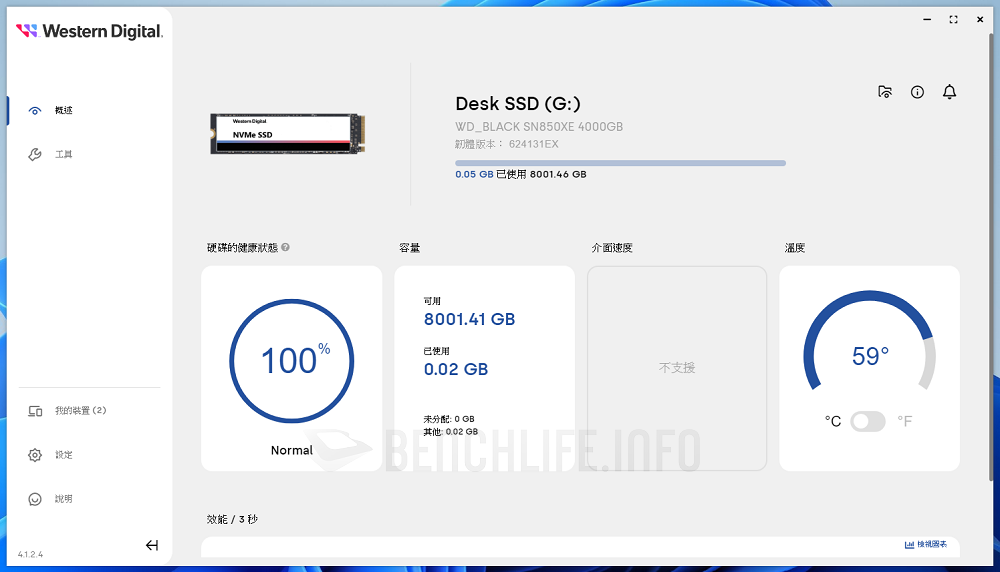The height and width of the screenshot is (572, 1000).
Task: Open the Tools wrench icon in sidebar
Action: (35, 154)
